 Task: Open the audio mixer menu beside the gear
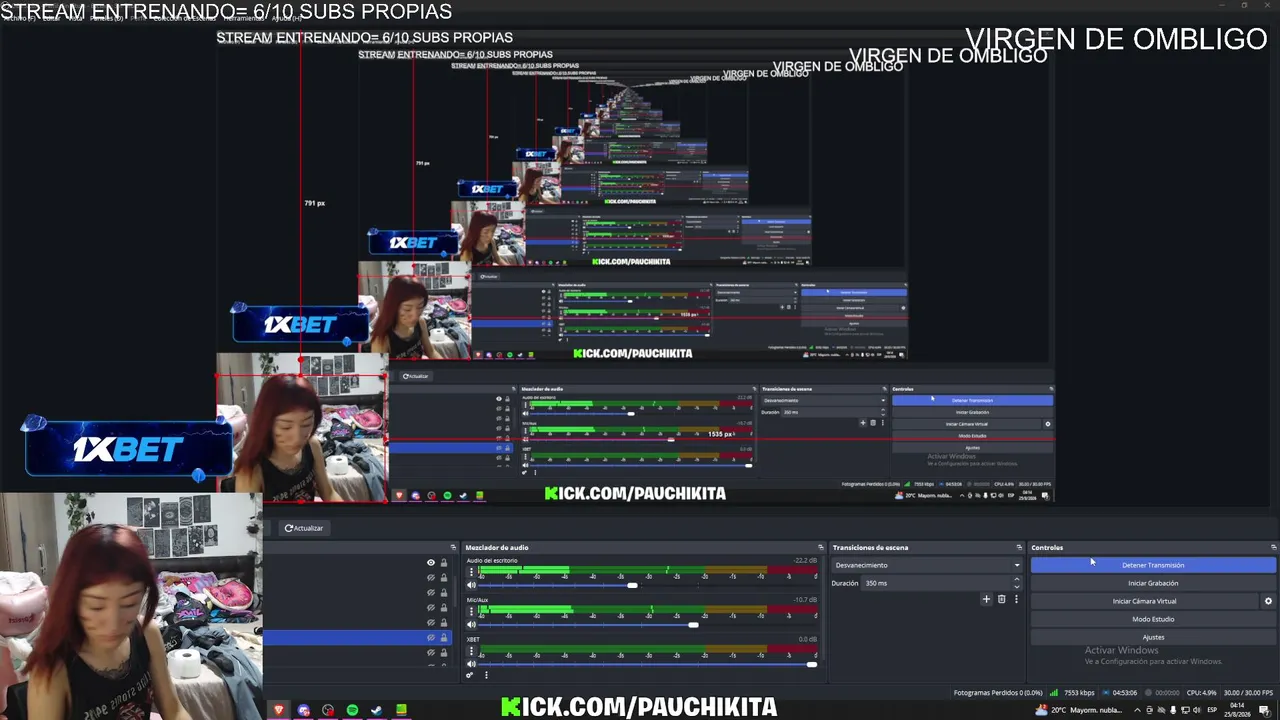[486, 675]
